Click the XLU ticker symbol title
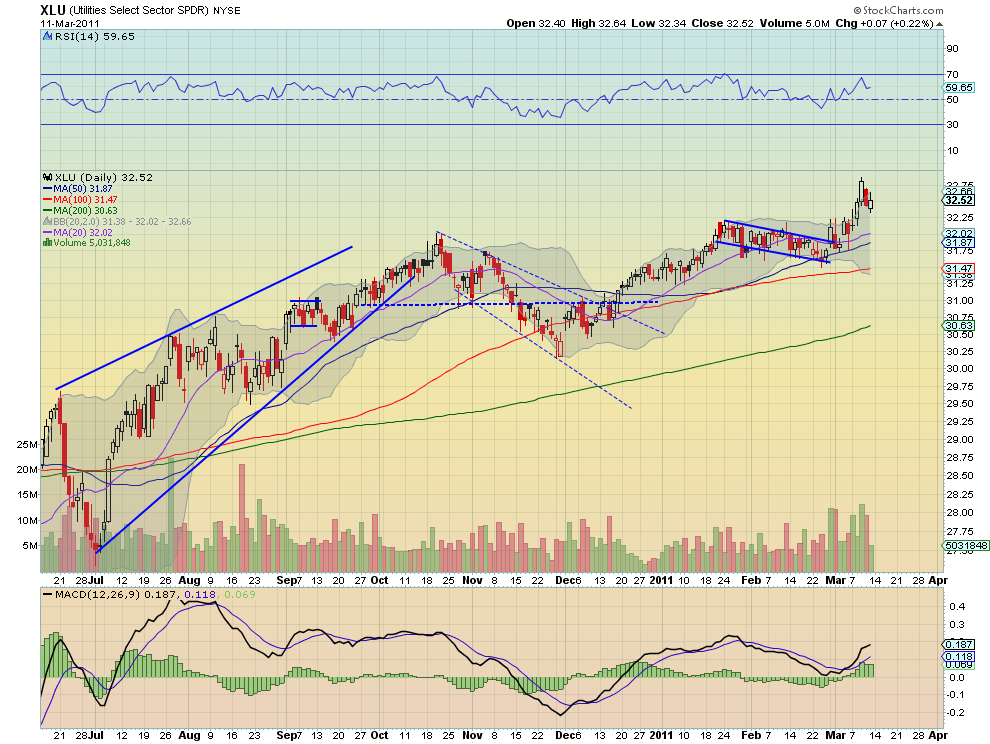Image resolution: width=990 pixels, height=744 pixels. click(52, 10)
